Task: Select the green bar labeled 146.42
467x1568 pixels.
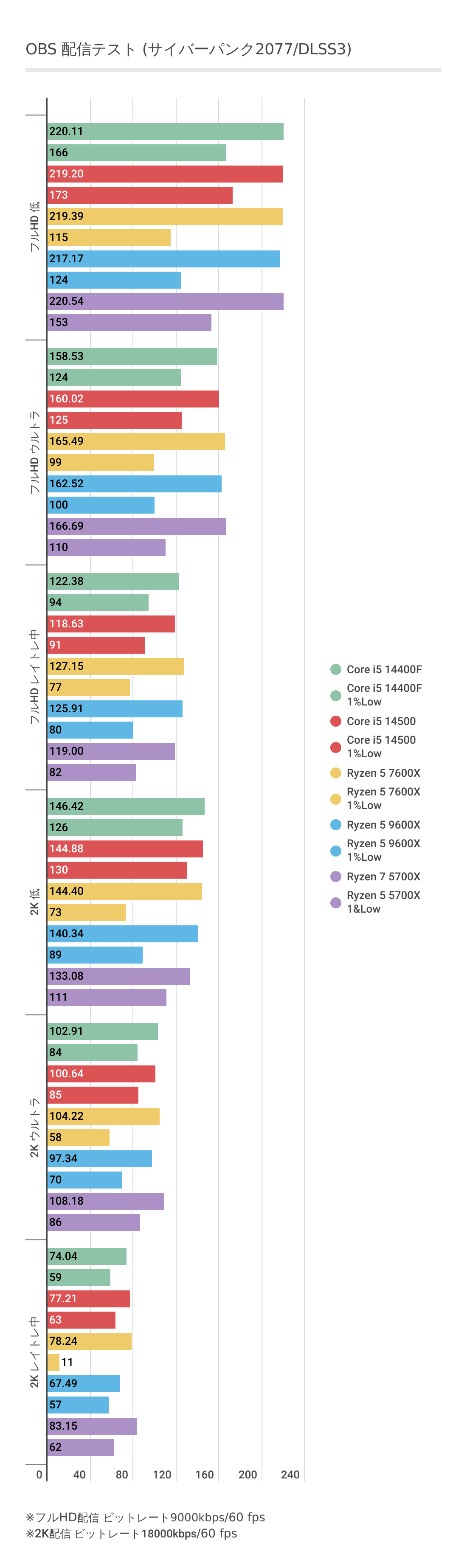Action: click(126, 806)
